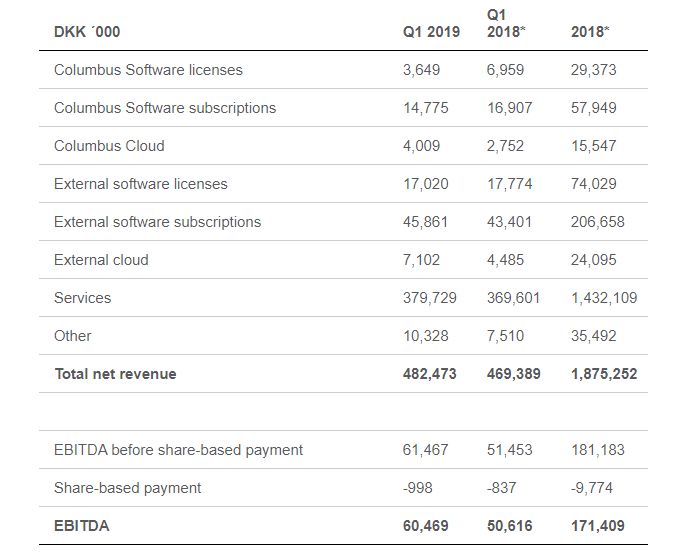Select the Share-based payment row label
Screen dimensions: 695x554
[x=127, y=488]
